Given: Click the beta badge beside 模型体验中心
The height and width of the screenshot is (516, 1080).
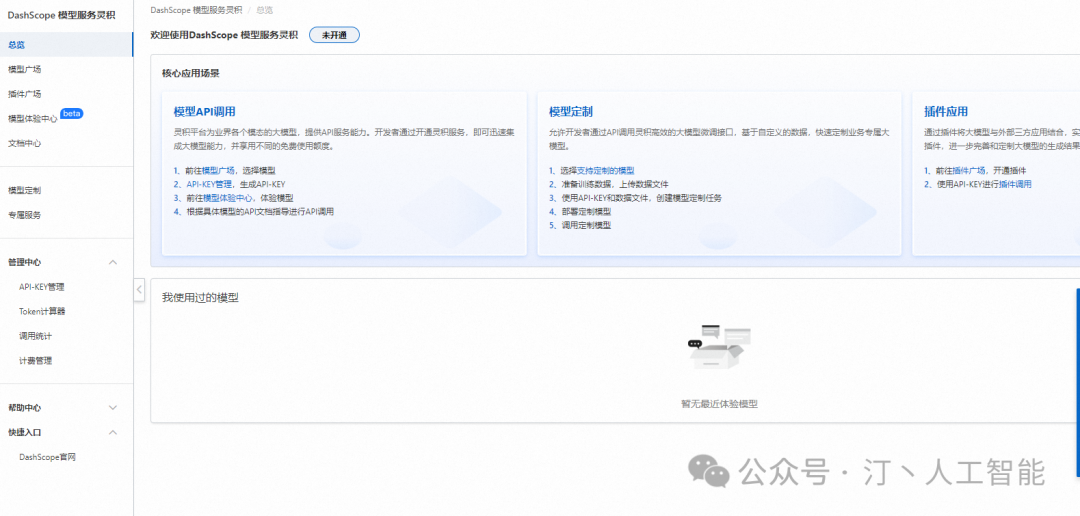Looking at the screenshot, I should point(72,114).
